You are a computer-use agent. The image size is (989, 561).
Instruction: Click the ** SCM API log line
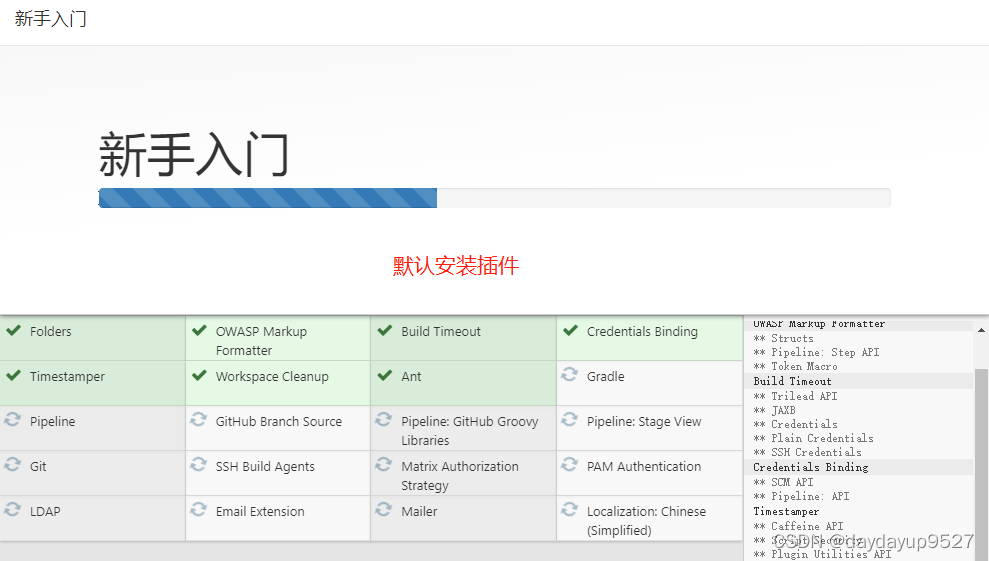point(783,482)
